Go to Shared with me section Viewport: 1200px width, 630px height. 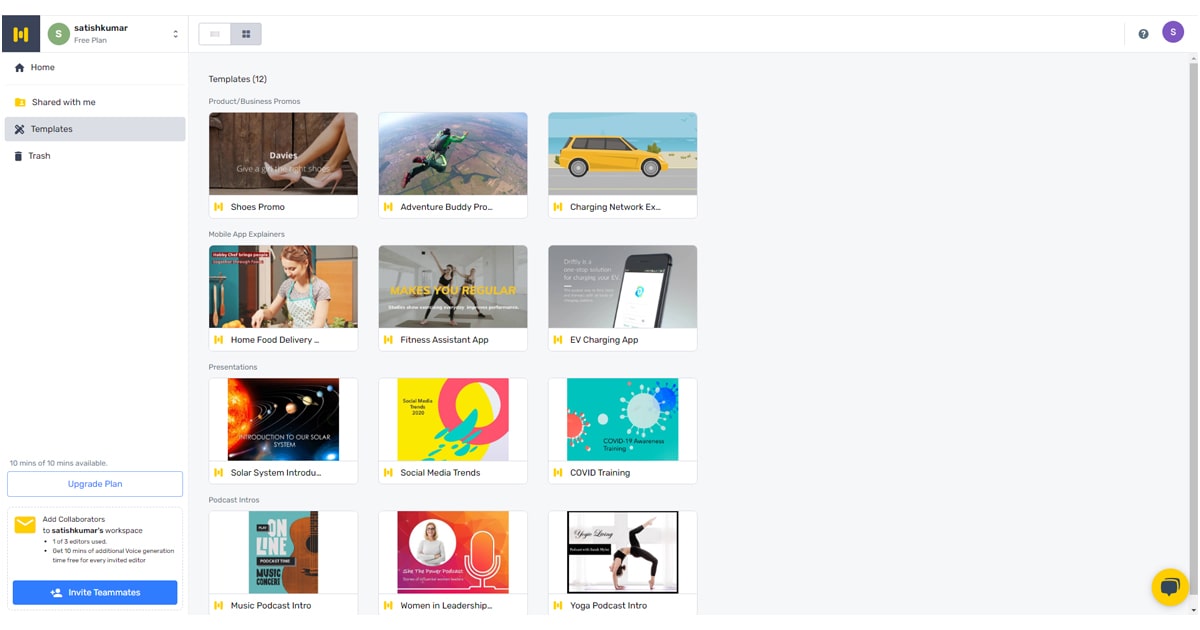[64, 102]
